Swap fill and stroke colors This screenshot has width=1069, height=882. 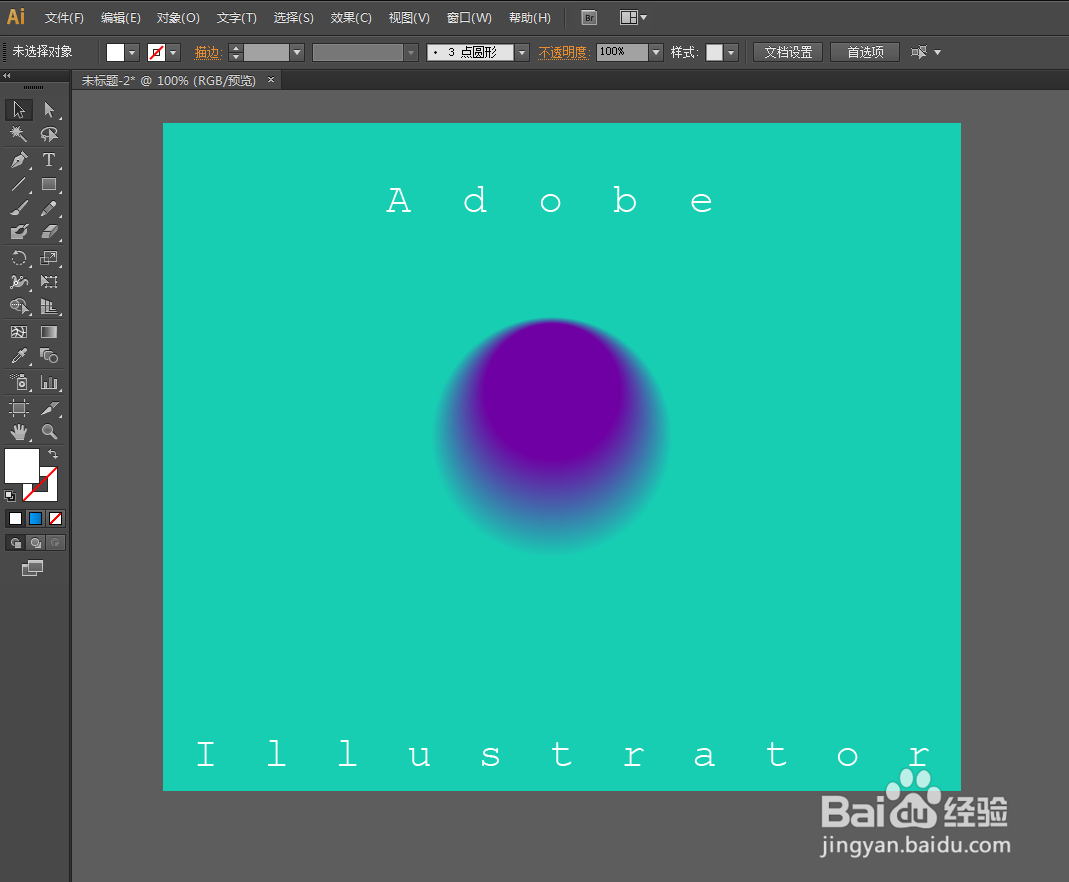[x=53, y=454]
